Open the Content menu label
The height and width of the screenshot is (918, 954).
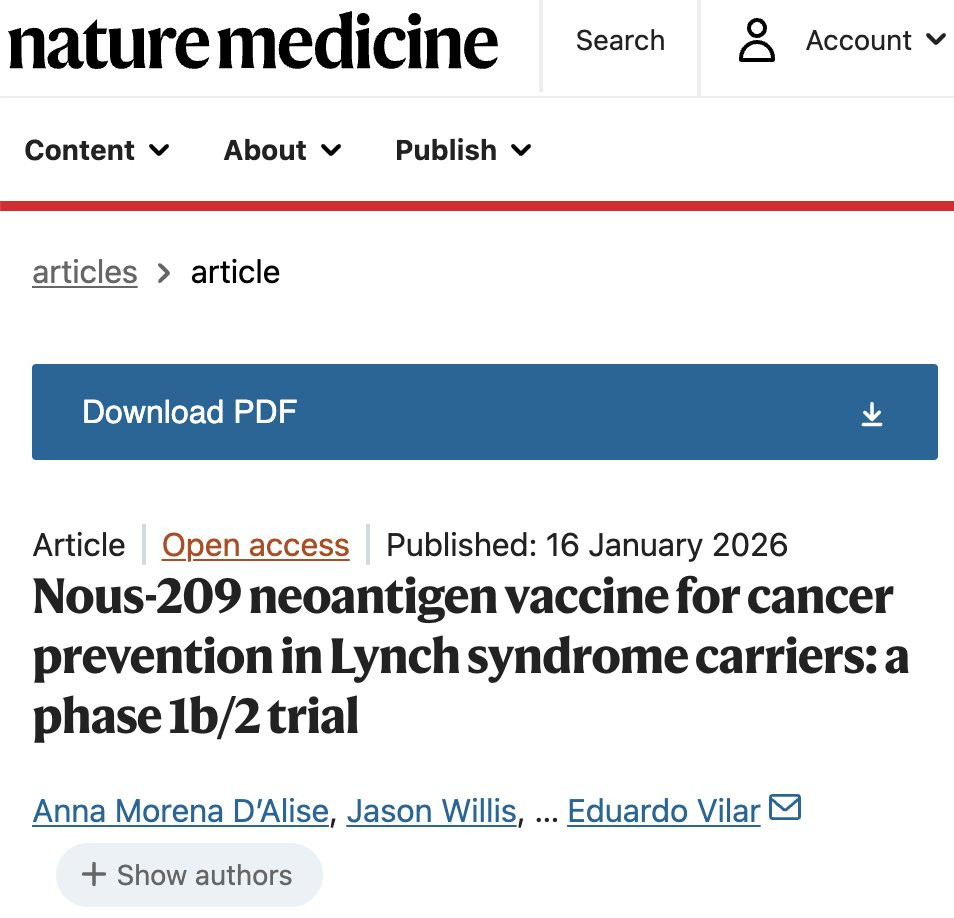[x=79, y=150]
